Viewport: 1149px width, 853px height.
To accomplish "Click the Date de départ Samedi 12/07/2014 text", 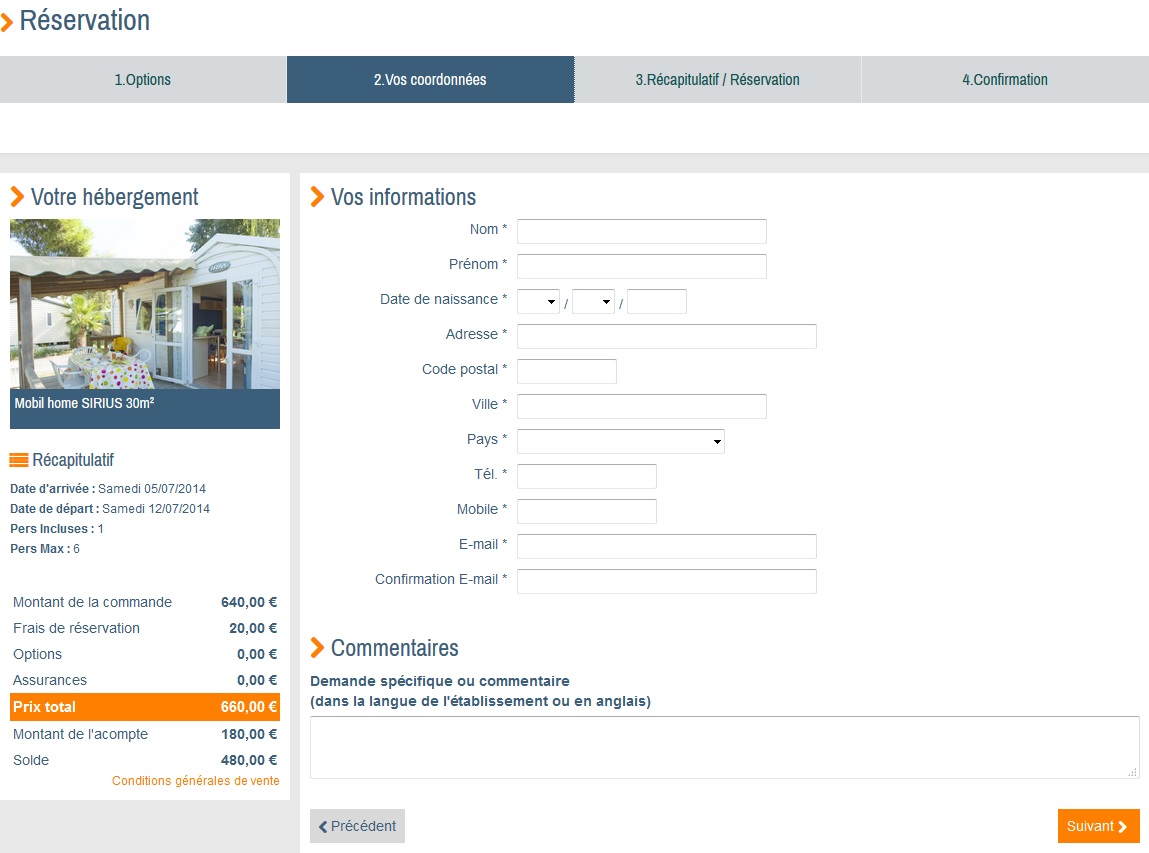I will [x=110, y=509].
